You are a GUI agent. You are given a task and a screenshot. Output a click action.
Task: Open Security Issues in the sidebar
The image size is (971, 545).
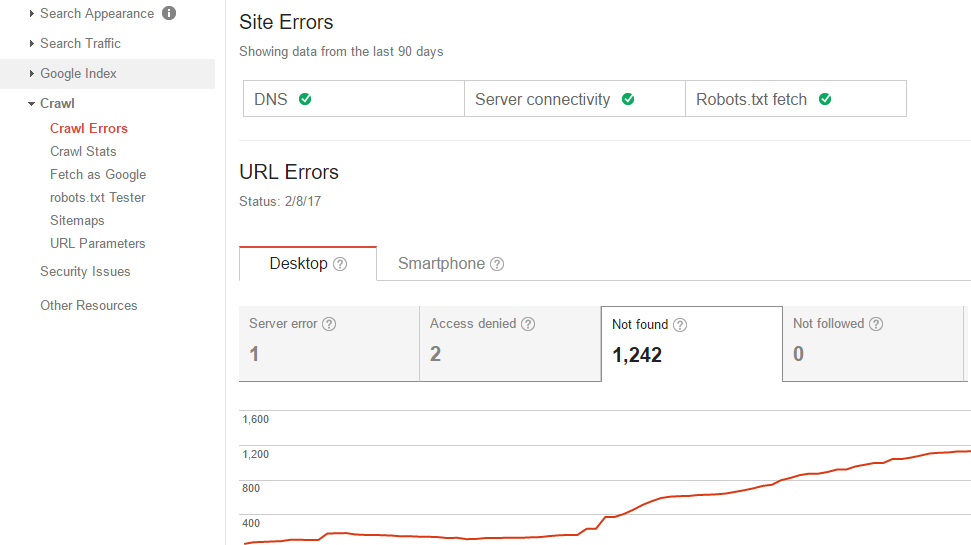(x=85, y=271)
